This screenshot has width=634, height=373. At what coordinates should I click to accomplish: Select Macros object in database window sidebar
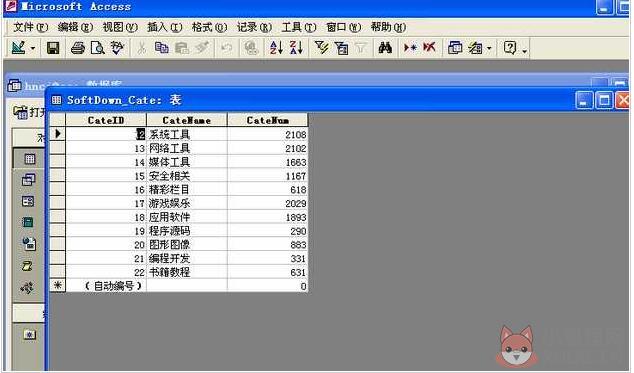27,266
